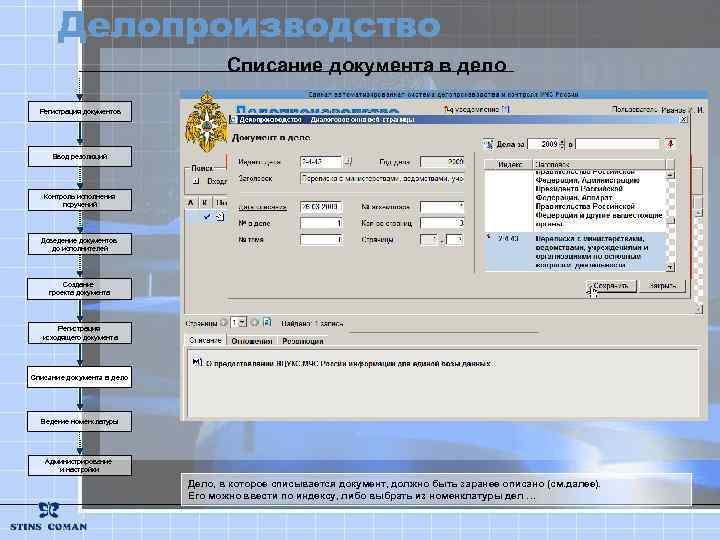Click the 'Регистрация документов' sidebar box
The image size is (720, 540).
pos(80,112)
